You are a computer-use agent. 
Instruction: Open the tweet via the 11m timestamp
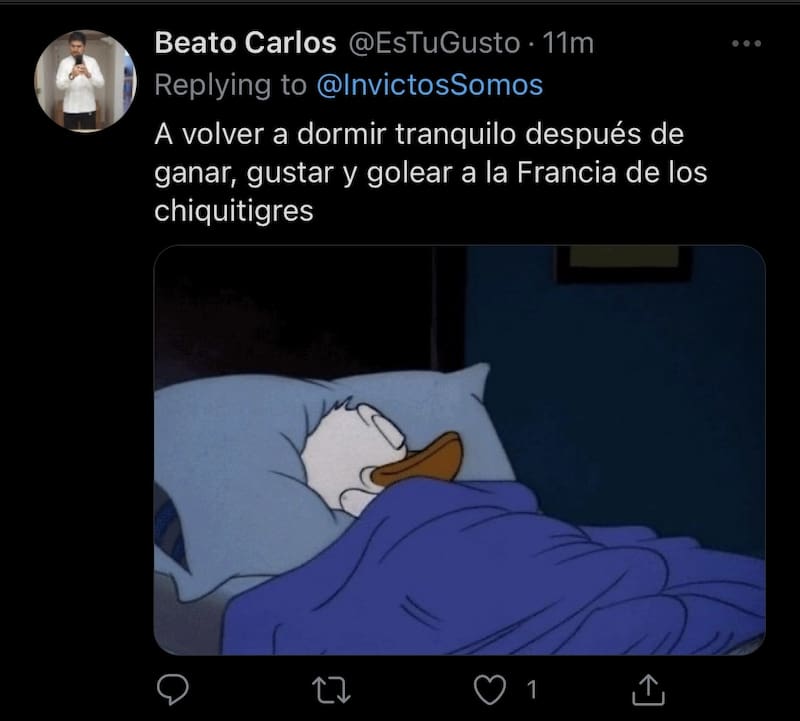pyautogui.click(x=568, y=43)
